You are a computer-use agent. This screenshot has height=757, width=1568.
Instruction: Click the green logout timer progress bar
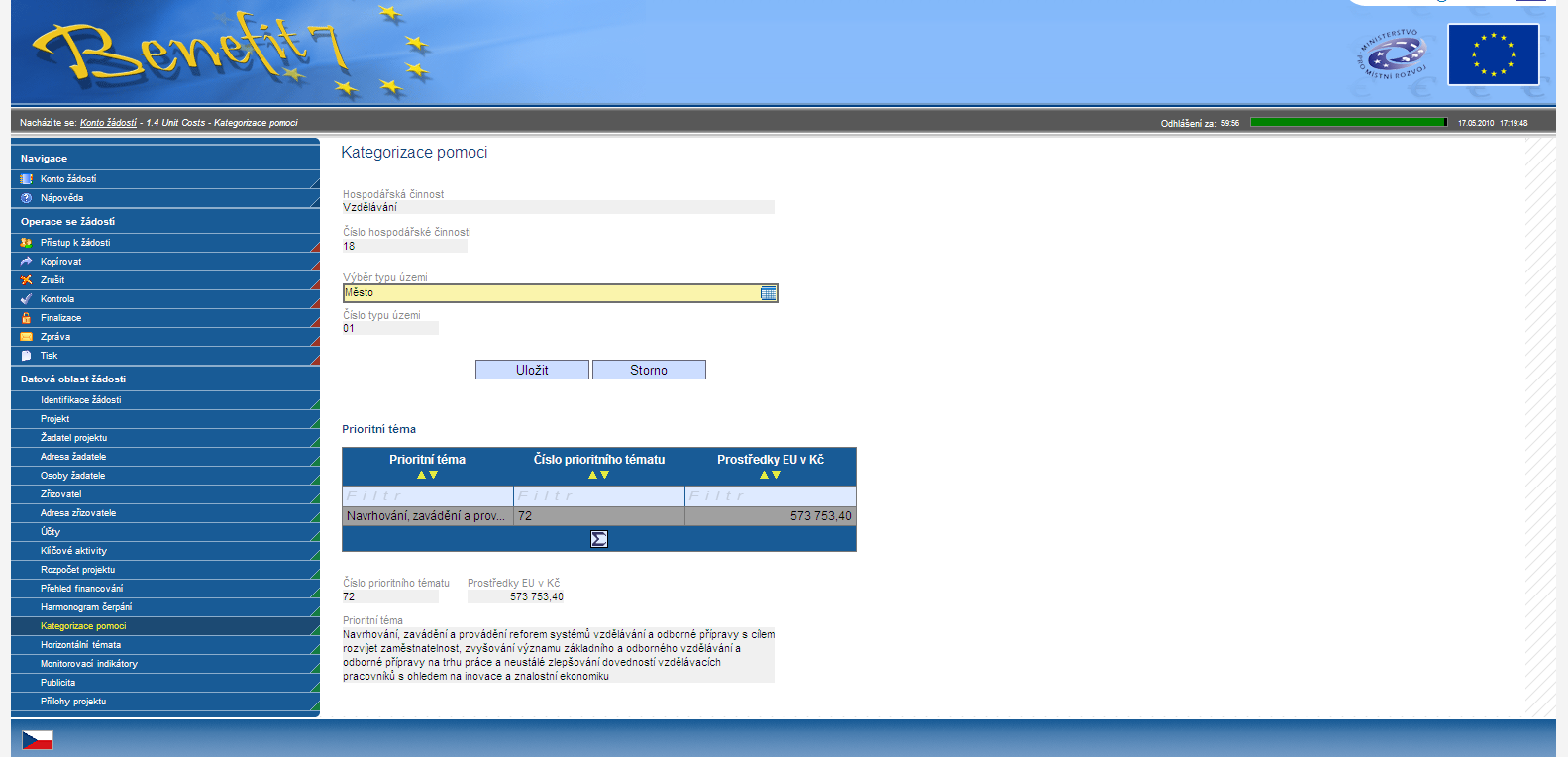click(x=1348, y=123)
